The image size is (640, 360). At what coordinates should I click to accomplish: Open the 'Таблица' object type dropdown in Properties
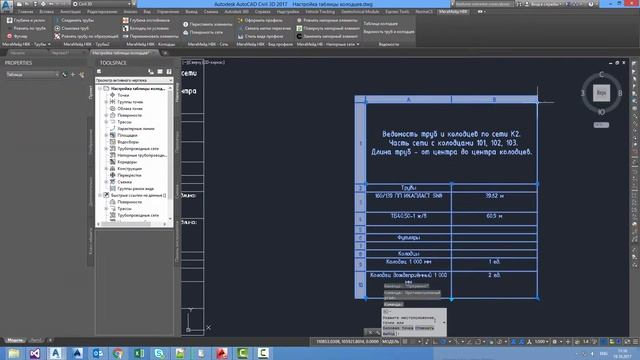(x=32, y=75)
